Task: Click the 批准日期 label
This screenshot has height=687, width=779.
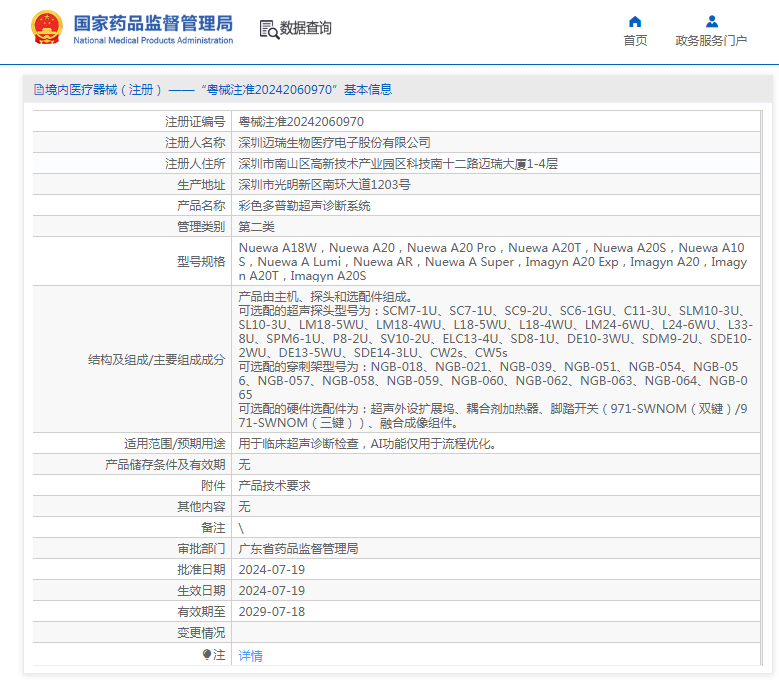Action: coord(201,570)
